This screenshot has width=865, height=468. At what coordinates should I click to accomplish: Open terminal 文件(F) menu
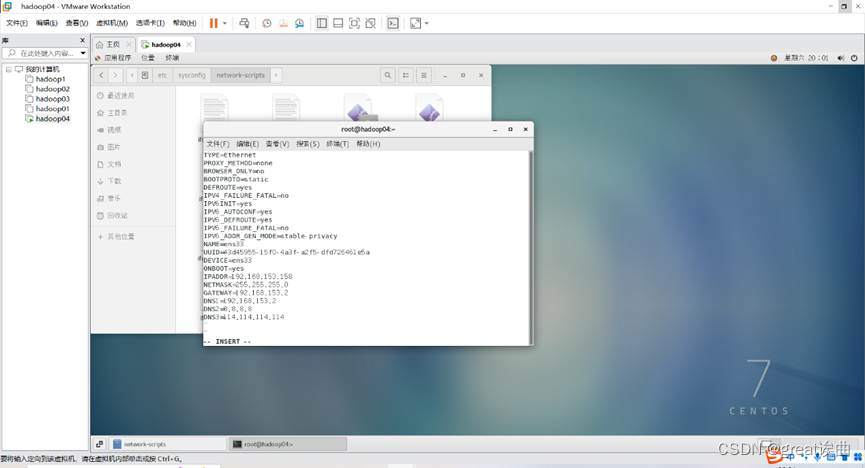click(x=217, y=143)
